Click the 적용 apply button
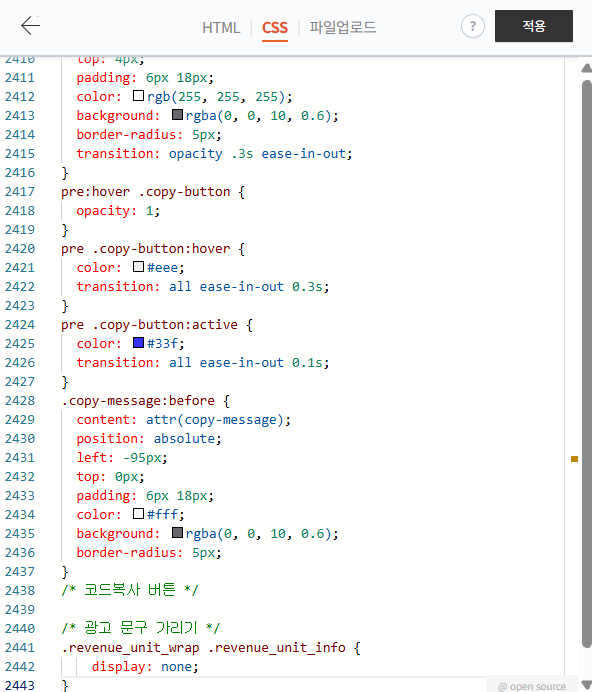This screenshot has width=592, height=692. click(534, 26)
